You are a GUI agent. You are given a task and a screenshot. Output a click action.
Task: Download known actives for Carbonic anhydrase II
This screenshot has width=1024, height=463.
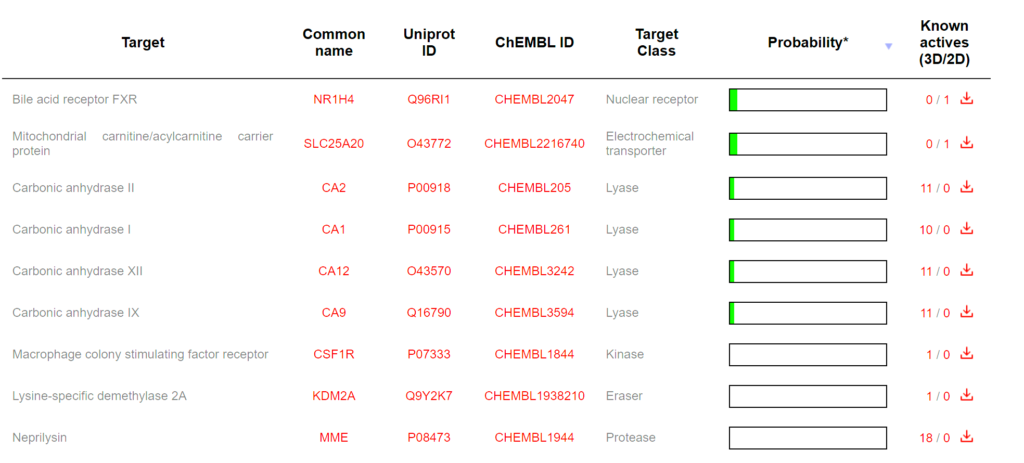pyautogui.click(x=966, y=188)
